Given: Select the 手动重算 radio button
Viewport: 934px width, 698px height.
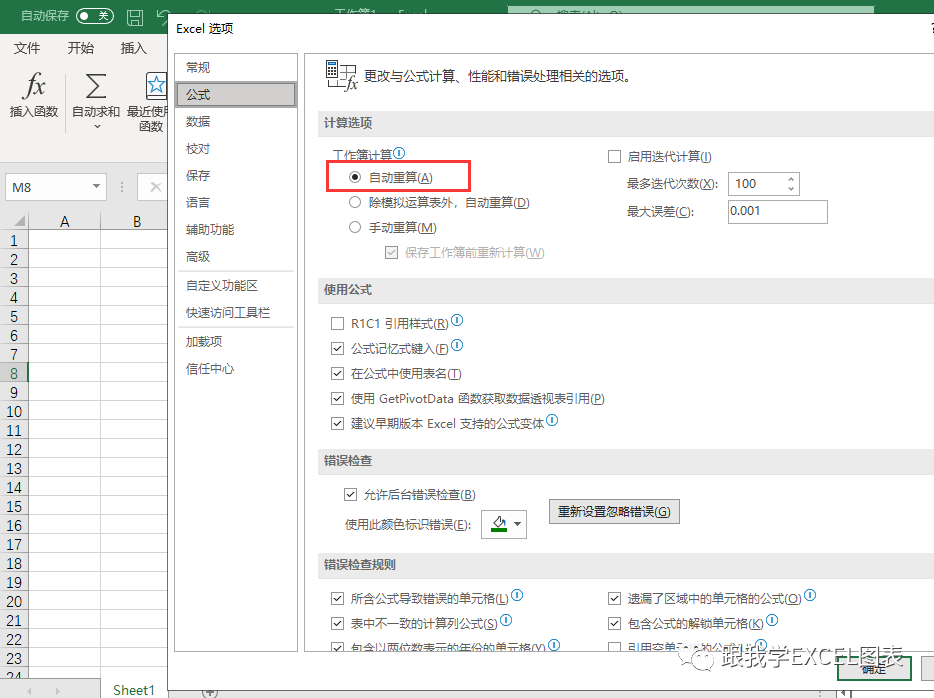Looking at the screenshot, I should (x=355, y=227).
